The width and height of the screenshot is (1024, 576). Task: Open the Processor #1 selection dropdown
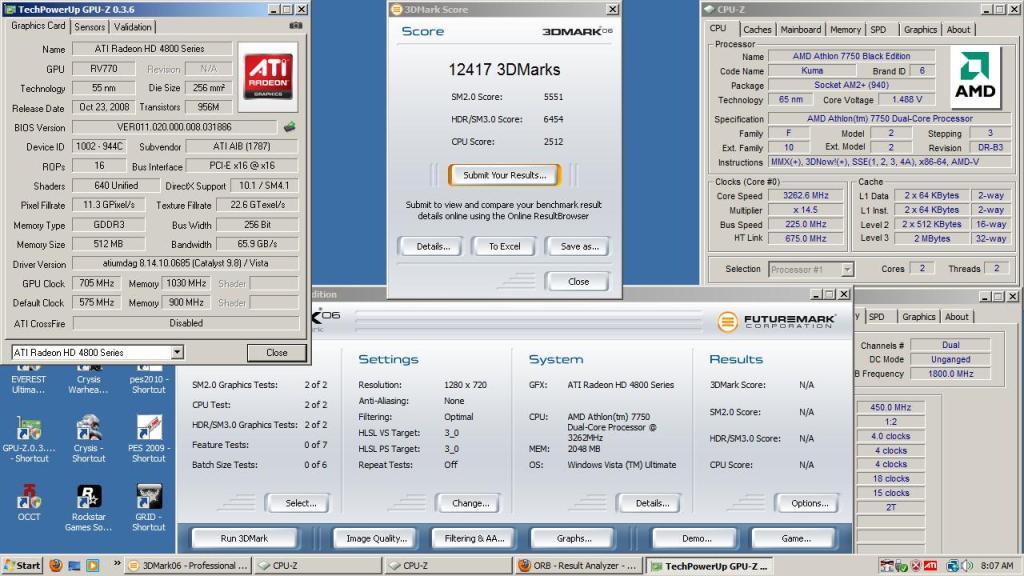coord(847,269)
